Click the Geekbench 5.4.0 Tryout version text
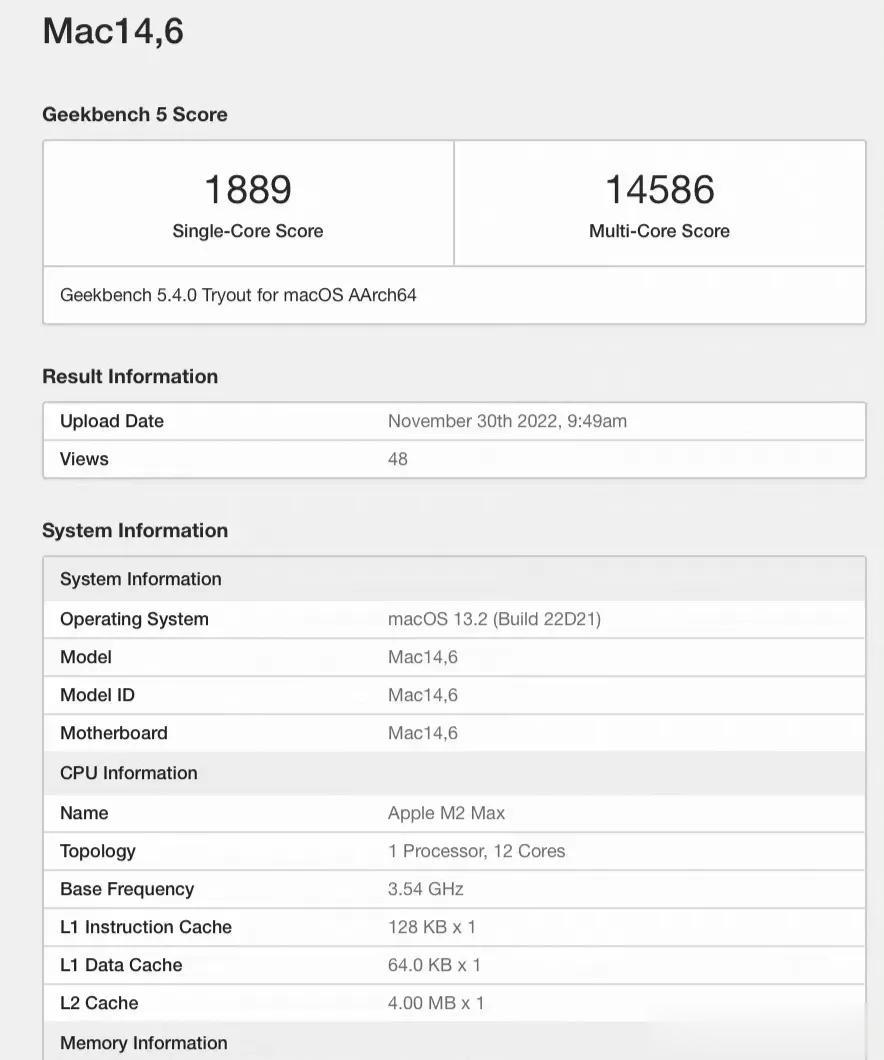The height and width of the screenshot is (1060, 884). (238, 295)
